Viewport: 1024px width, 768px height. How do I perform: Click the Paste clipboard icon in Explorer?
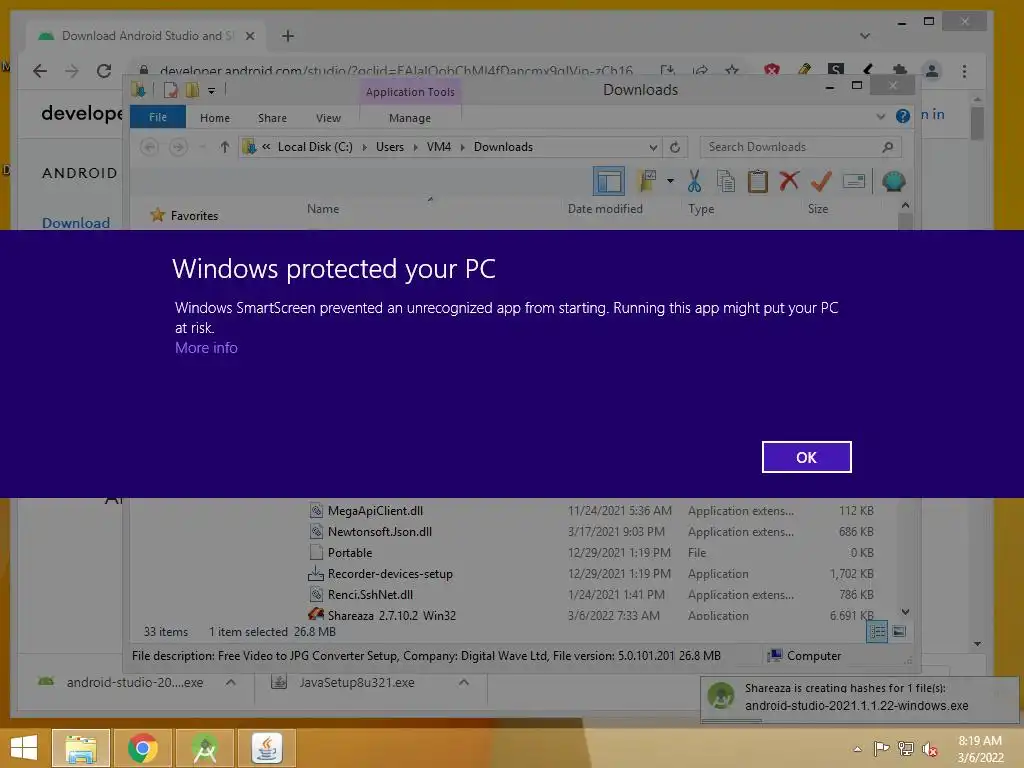[x=758, y=181]
